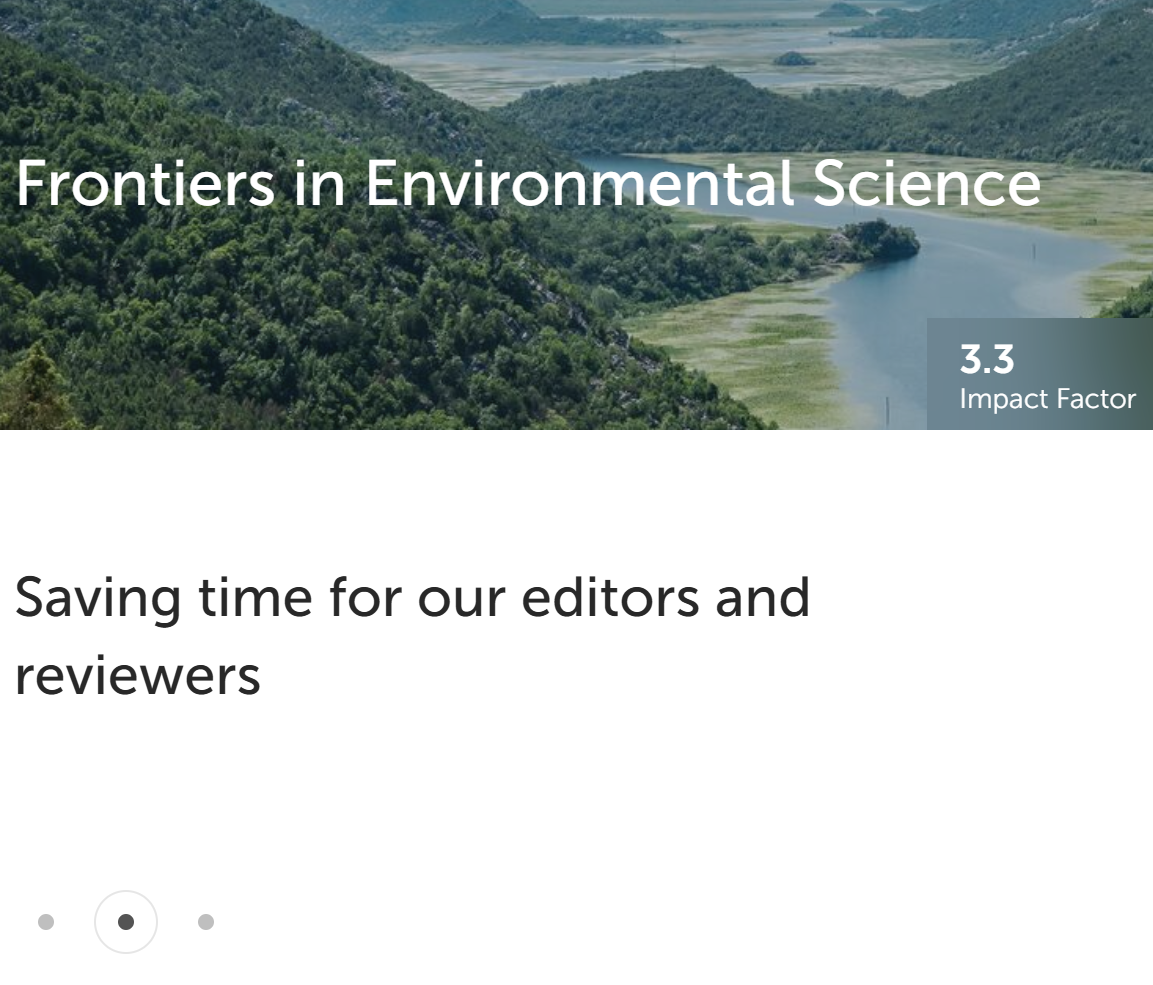Select the active middle carousel dot
The height and width of the screenshot is (985, 1153).
point(126,922)
